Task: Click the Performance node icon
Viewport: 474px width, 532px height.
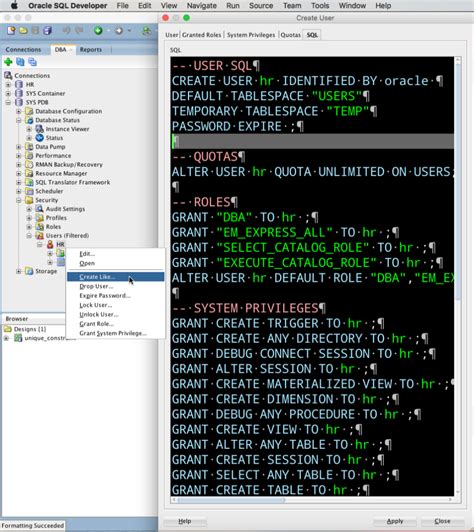Action: point(29,155)
